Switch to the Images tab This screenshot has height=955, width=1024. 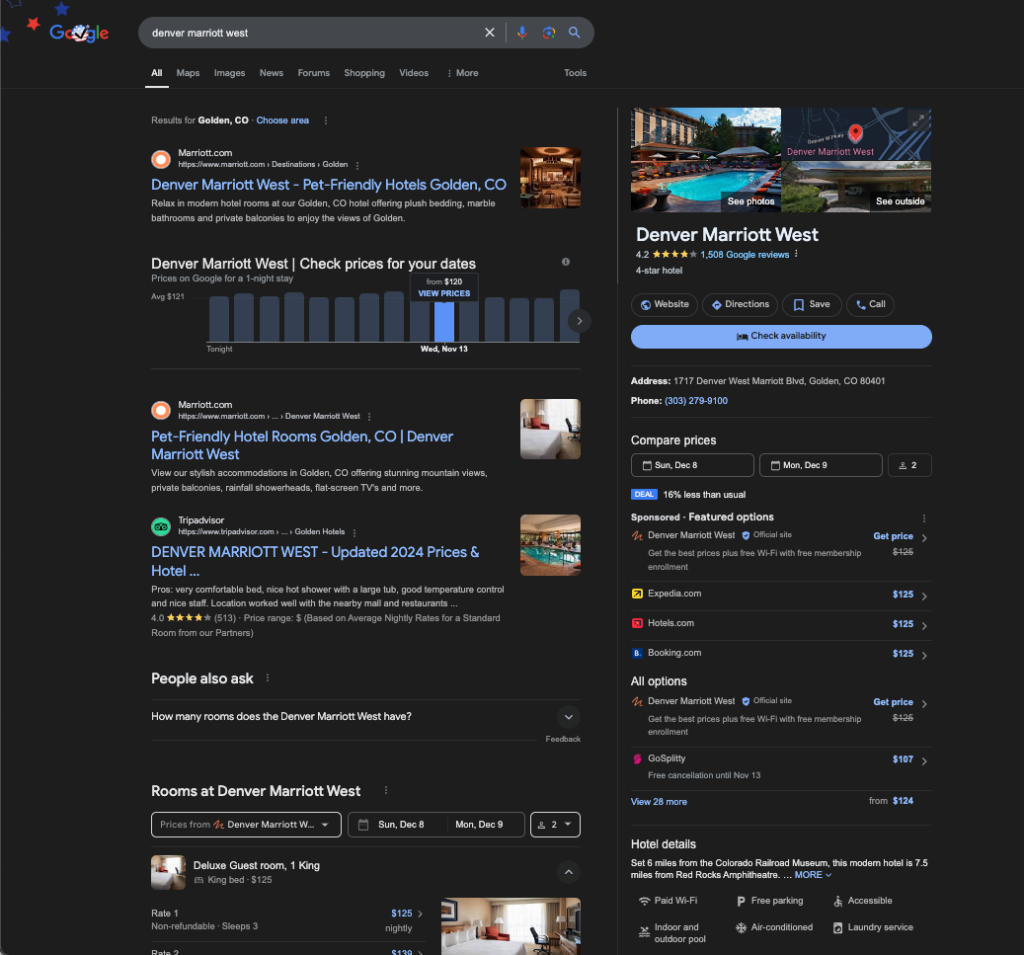(x=229, y=73)
